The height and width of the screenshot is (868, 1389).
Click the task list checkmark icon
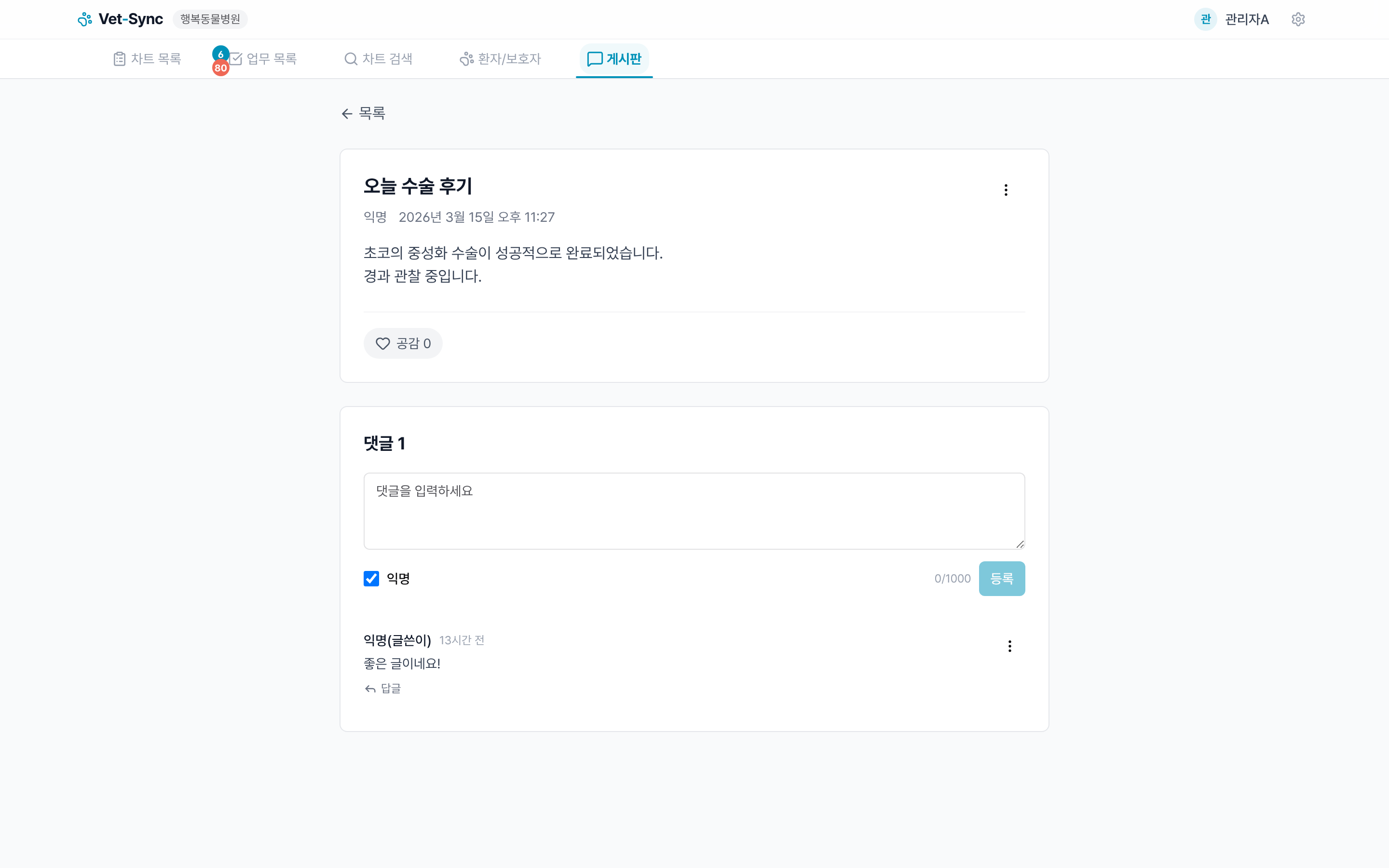[237, 58]
